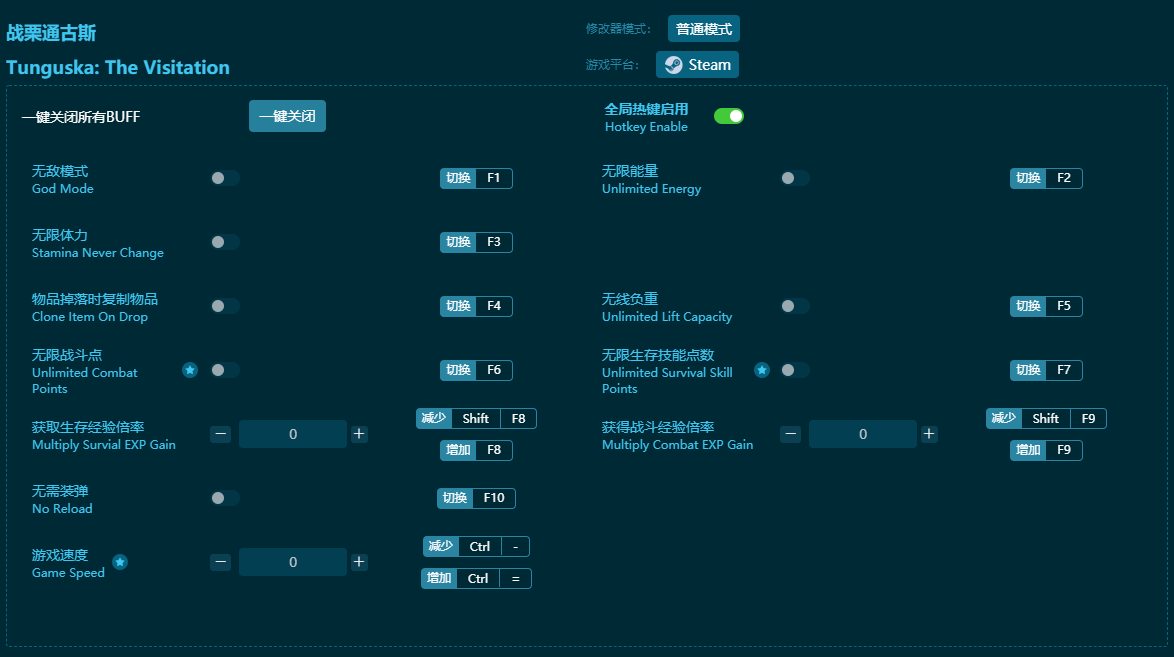Click the F1 hotkey button for God Mode
1174x657 pixels.
476,178
